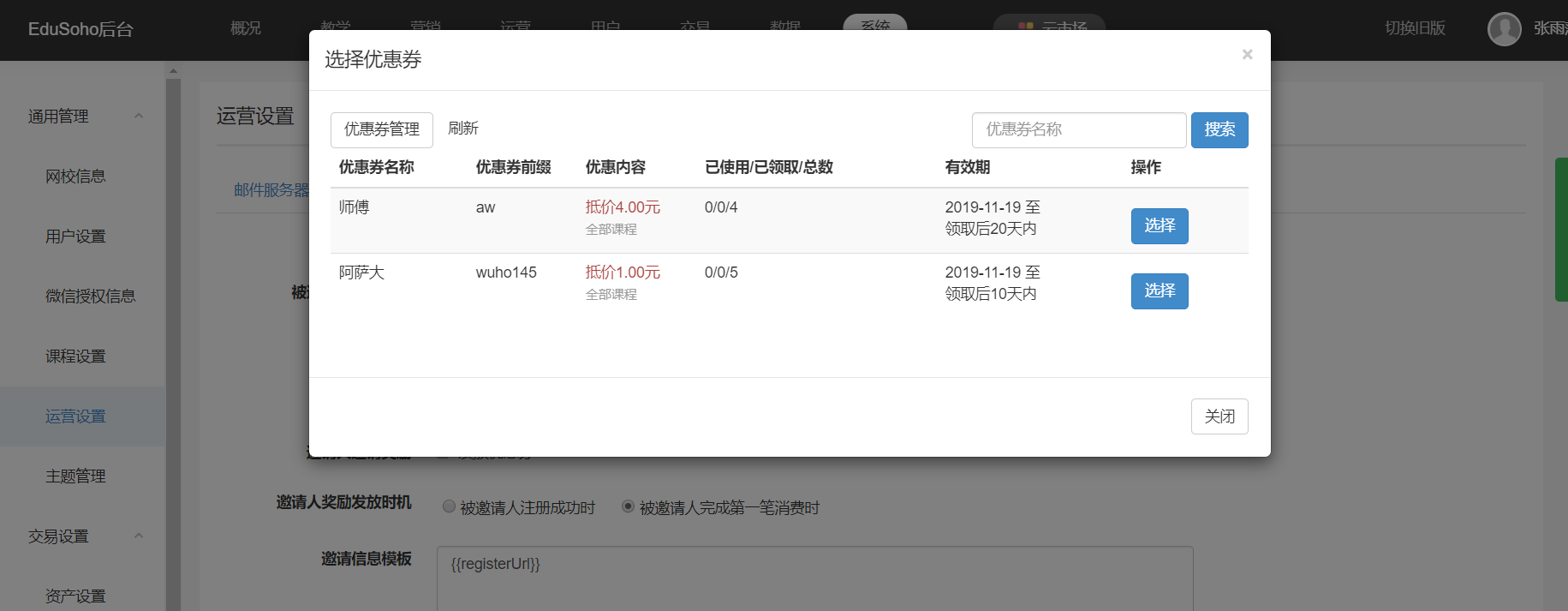Open 网校信息 in the sidebar
This screenshot has height=611, width=1568.
[75, 177]
